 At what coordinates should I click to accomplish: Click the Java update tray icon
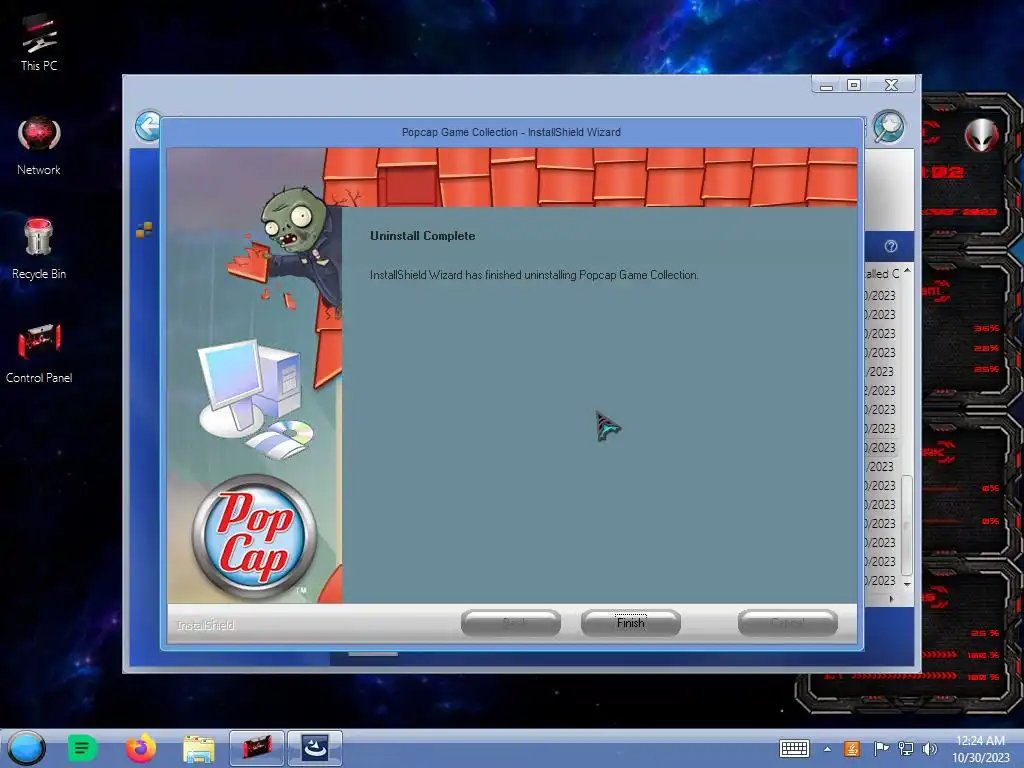click(852, 748)
